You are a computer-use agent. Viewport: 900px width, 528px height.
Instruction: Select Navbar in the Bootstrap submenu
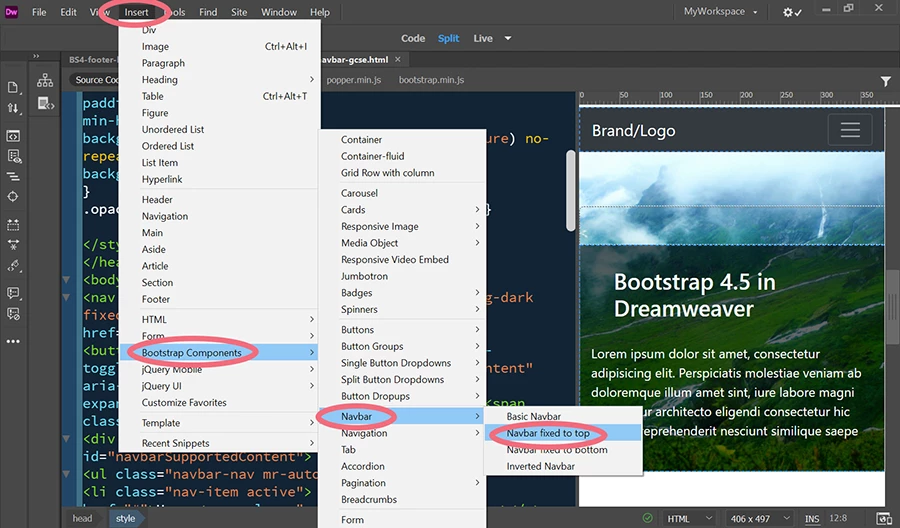pyautogui.click(x=402, y=416)
